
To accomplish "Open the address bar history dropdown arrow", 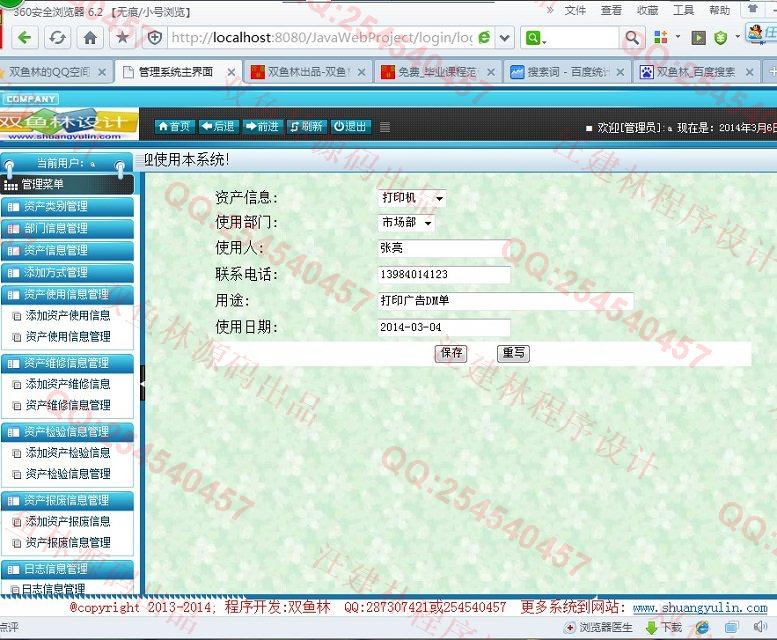I will pos(504,38).
